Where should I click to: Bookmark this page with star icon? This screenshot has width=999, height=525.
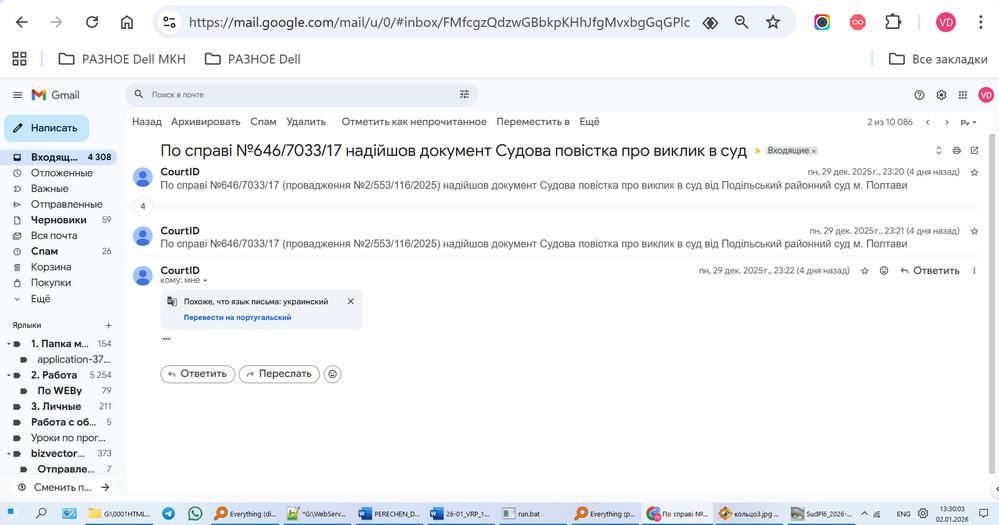(x=773, y=22)
